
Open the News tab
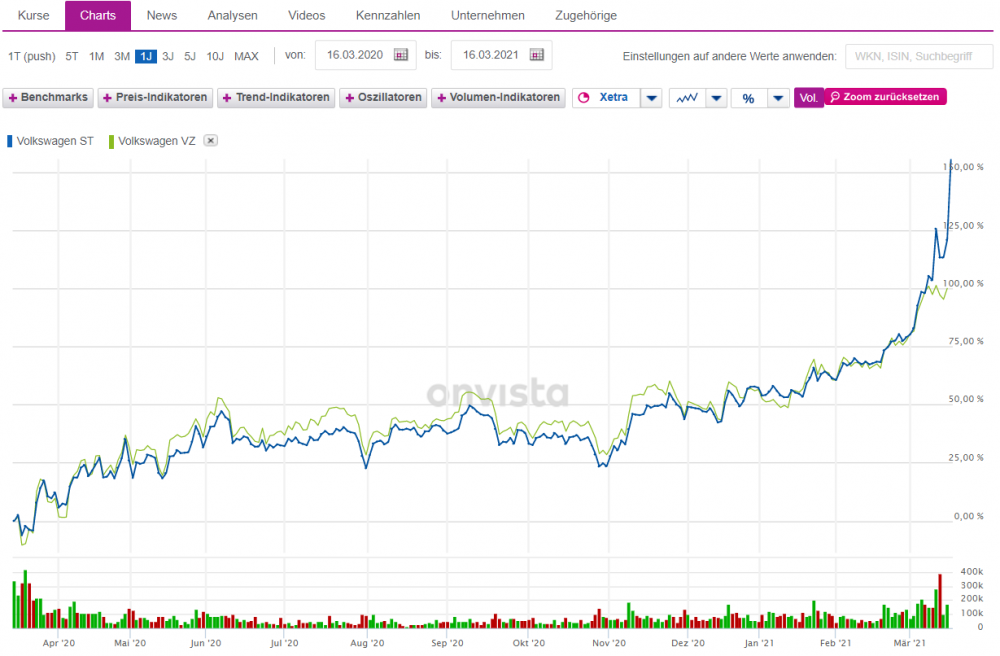click(x=162, y=16)
